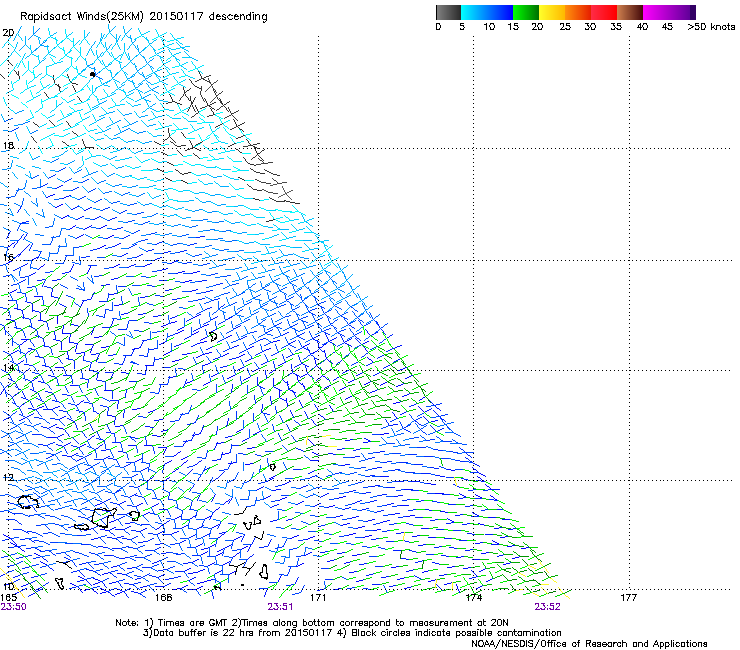Click the magenta 40-45 knots legend segment
This screenshot has width=740, height=650.
coord(656,12)
